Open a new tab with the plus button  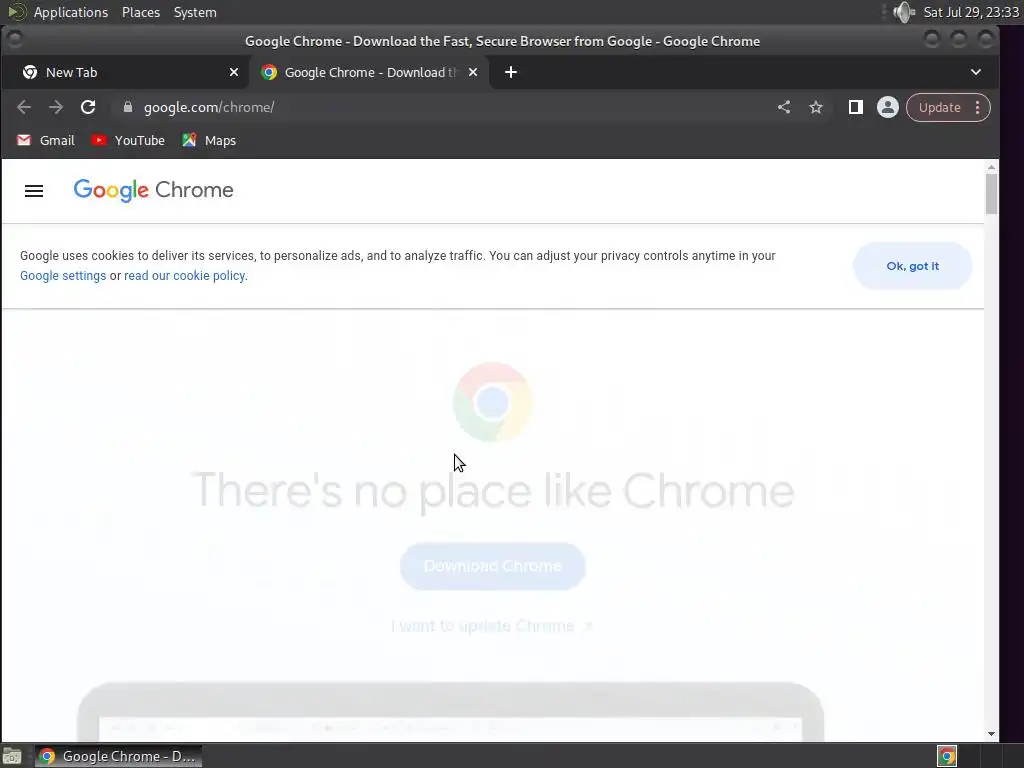(x=511, y=72)
